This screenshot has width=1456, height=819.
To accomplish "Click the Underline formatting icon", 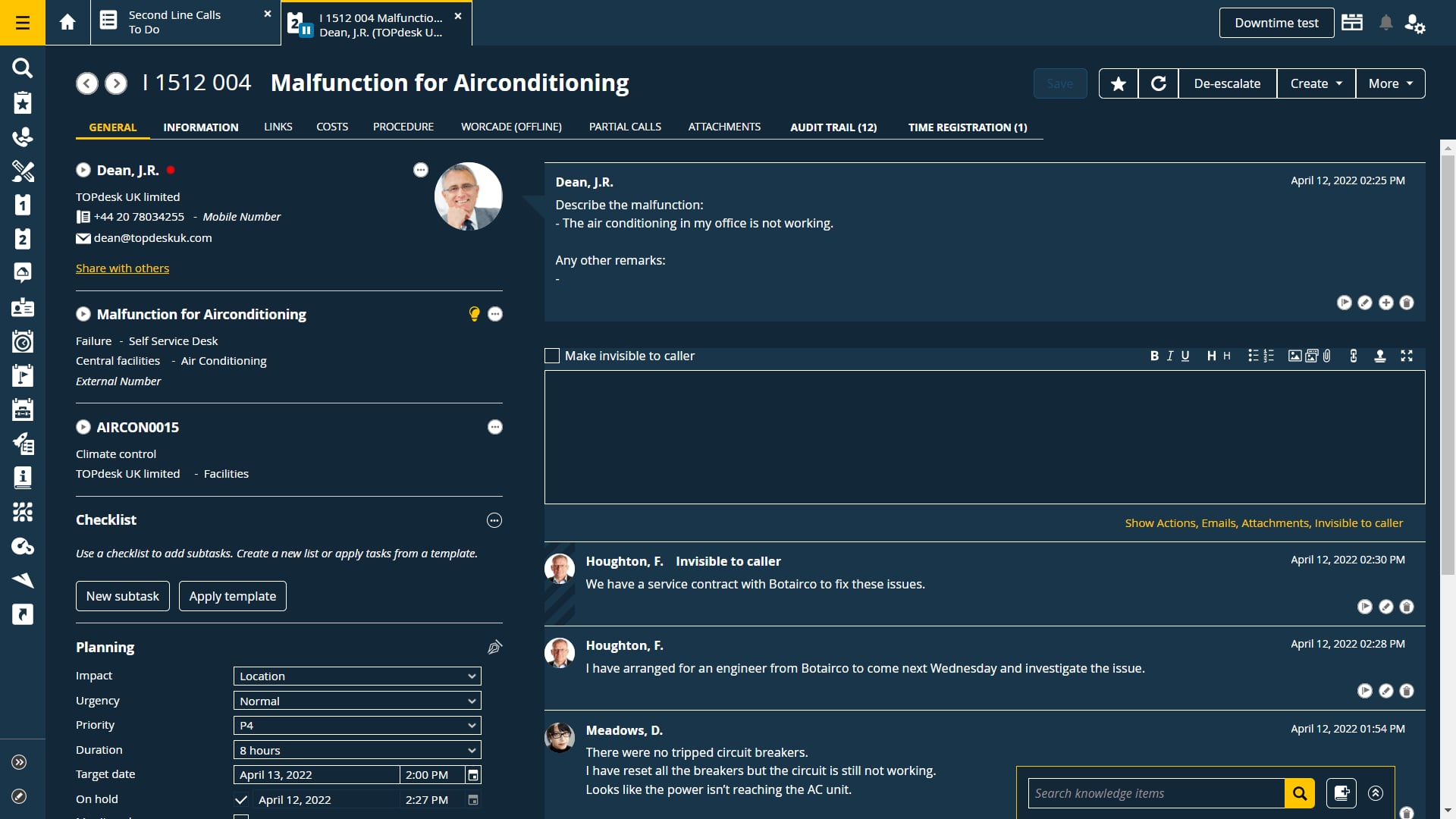I will [1185, 356].
